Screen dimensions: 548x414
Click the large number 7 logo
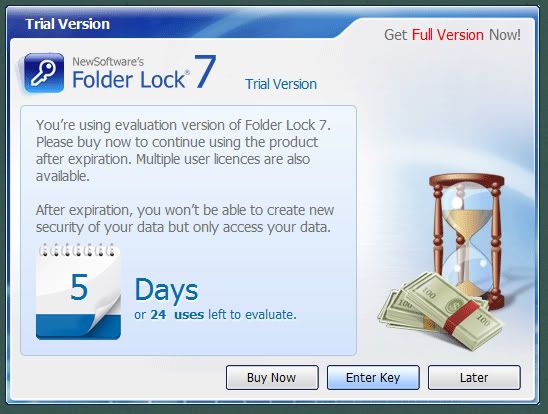pyautogui.click(x=206, y=71)
